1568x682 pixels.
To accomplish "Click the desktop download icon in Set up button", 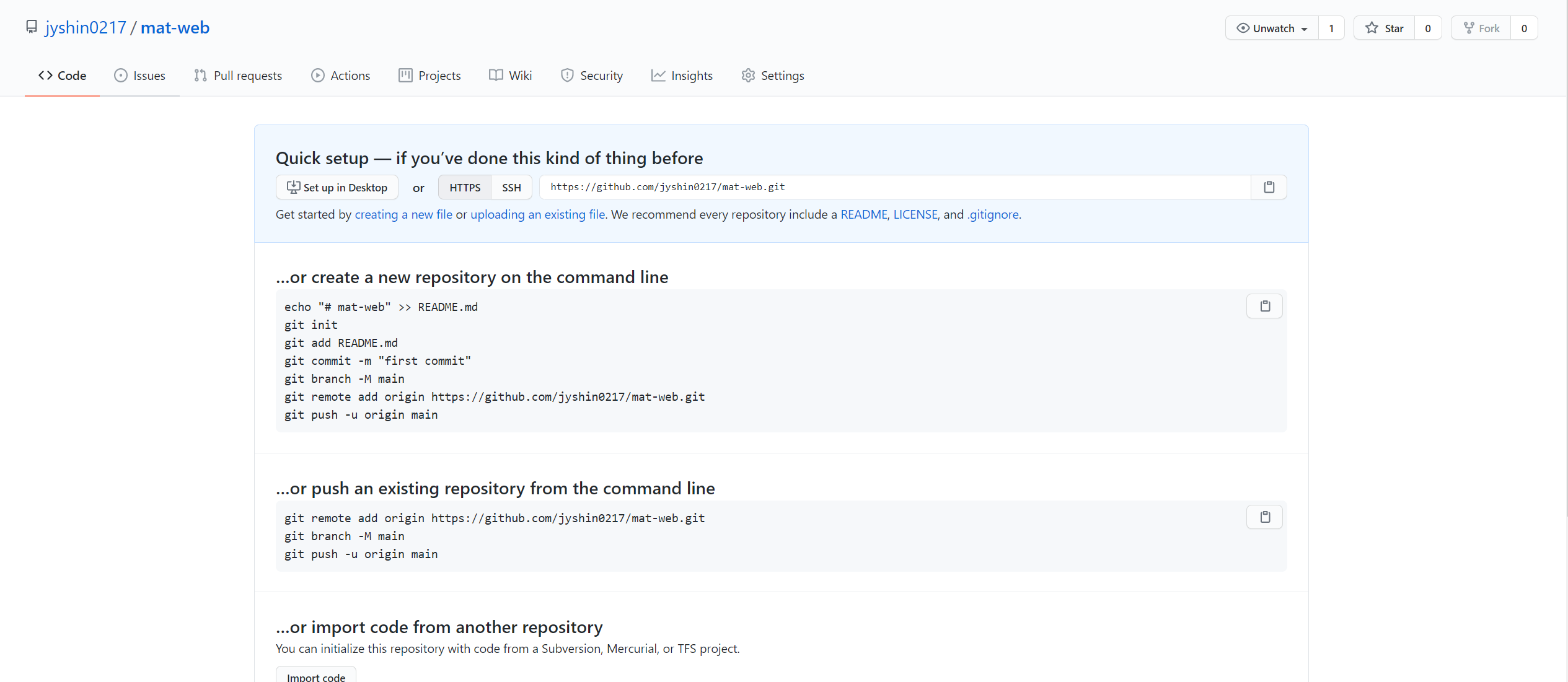I will (x=293, y=187).
